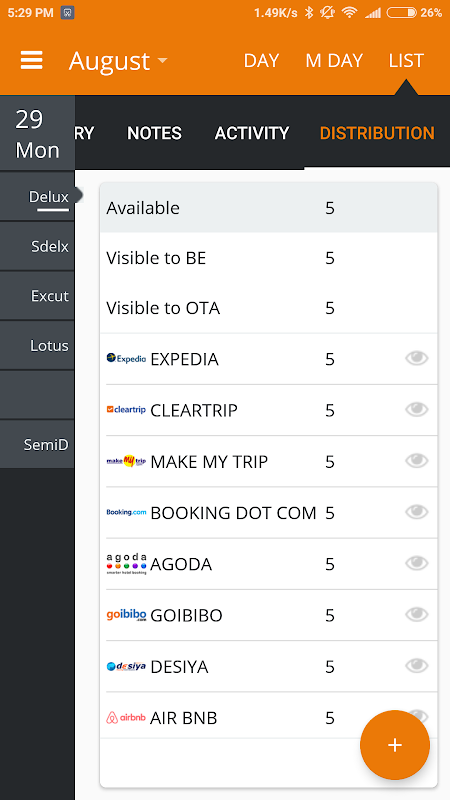Open the NOTES tab
Image resolution: width=450 pixels, height=800 pixels.
155,133
